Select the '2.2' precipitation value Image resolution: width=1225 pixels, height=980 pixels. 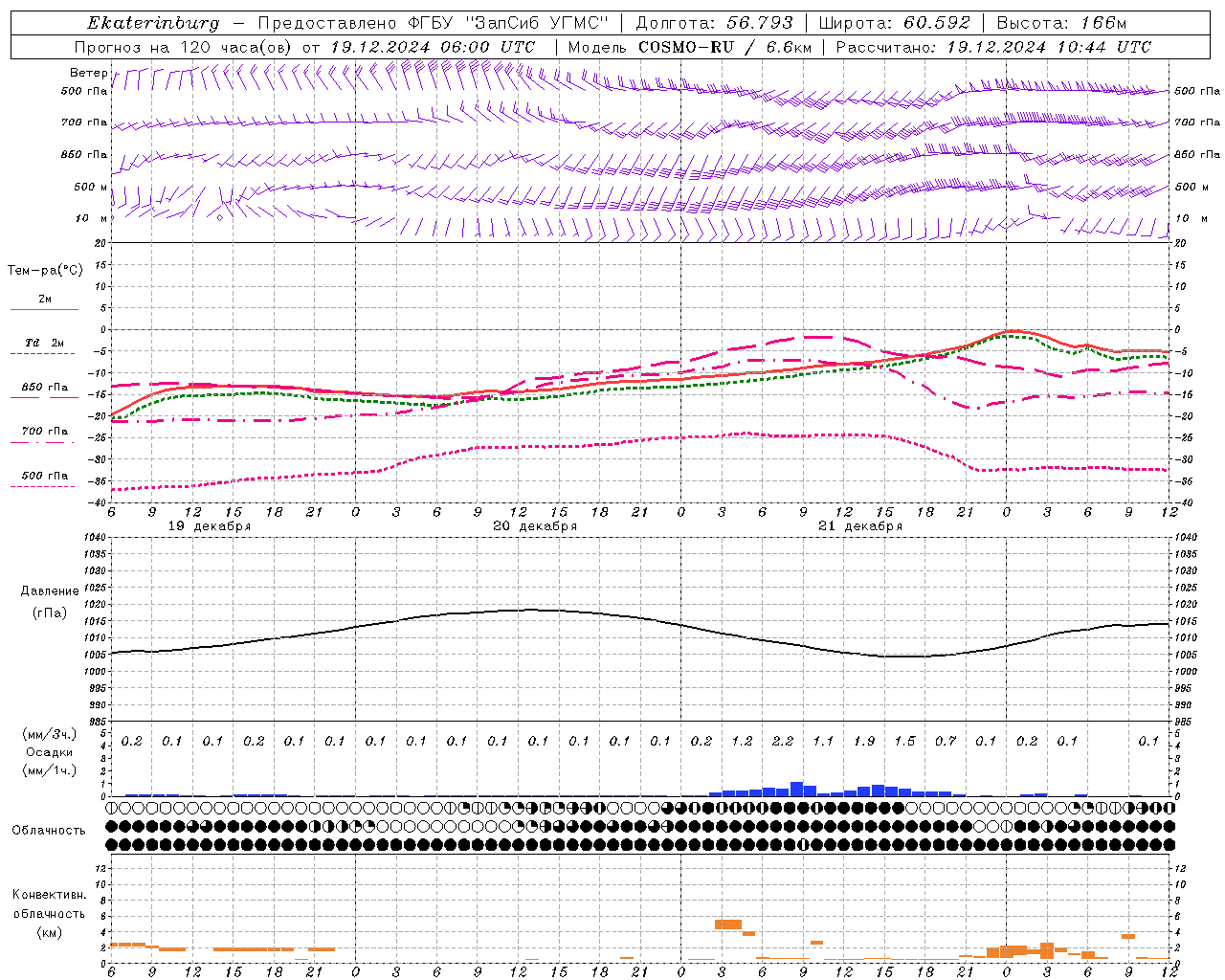(783, 741)
